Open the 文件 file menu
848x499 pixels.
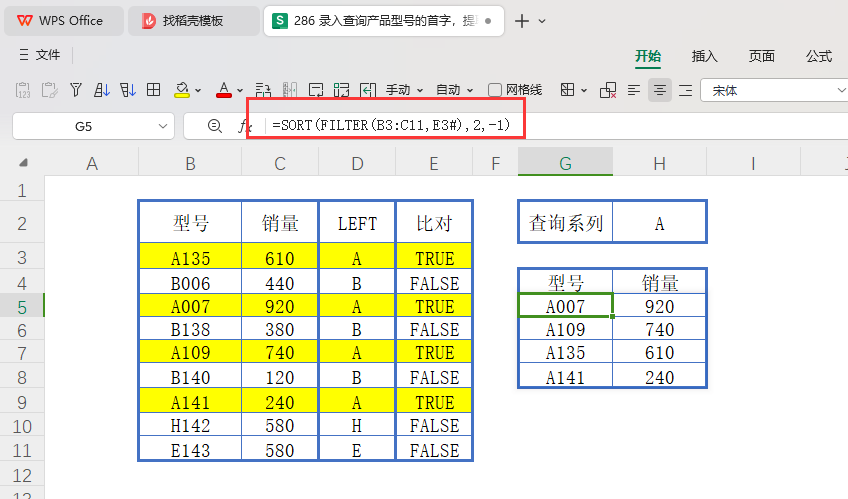(39, 55)
